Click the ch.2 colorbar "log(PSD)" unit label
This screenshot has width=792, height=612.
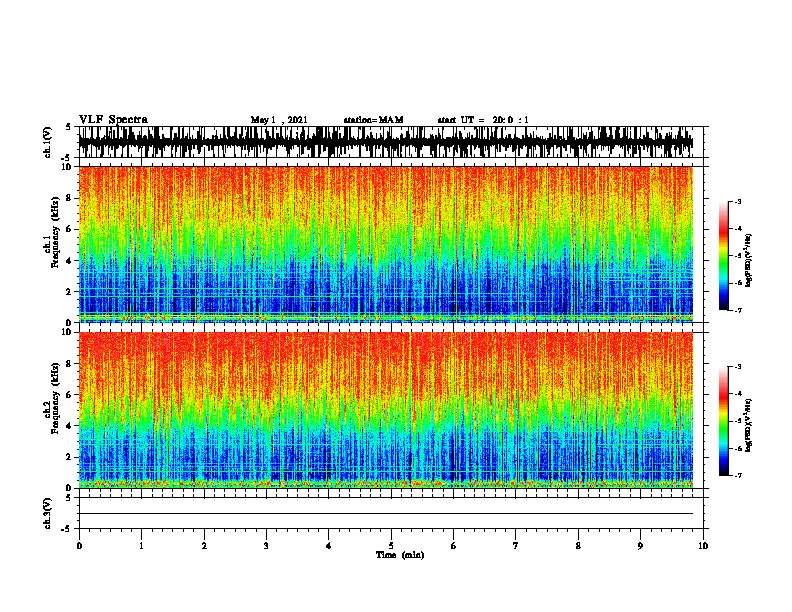(x=749, y=425)
